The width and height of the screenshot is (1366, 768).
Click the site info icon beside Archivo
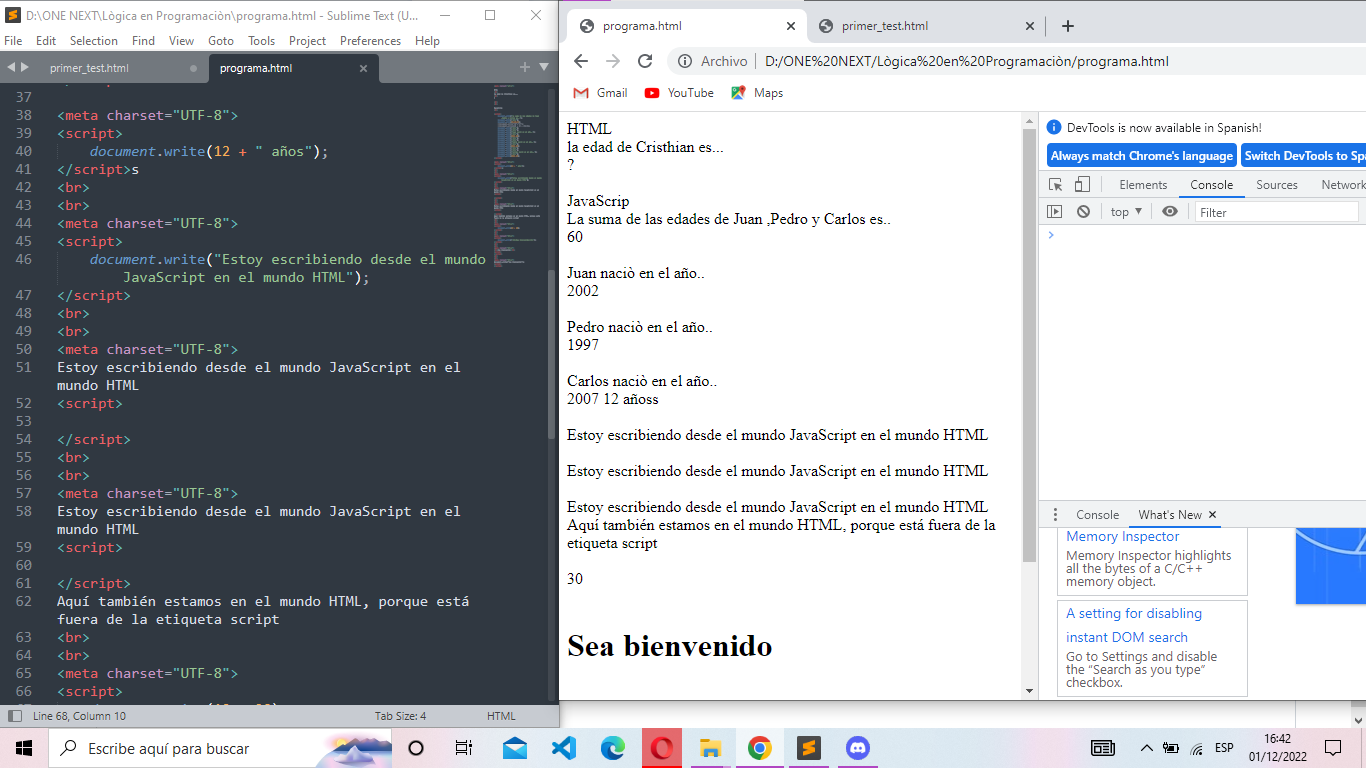coord(685,61)
